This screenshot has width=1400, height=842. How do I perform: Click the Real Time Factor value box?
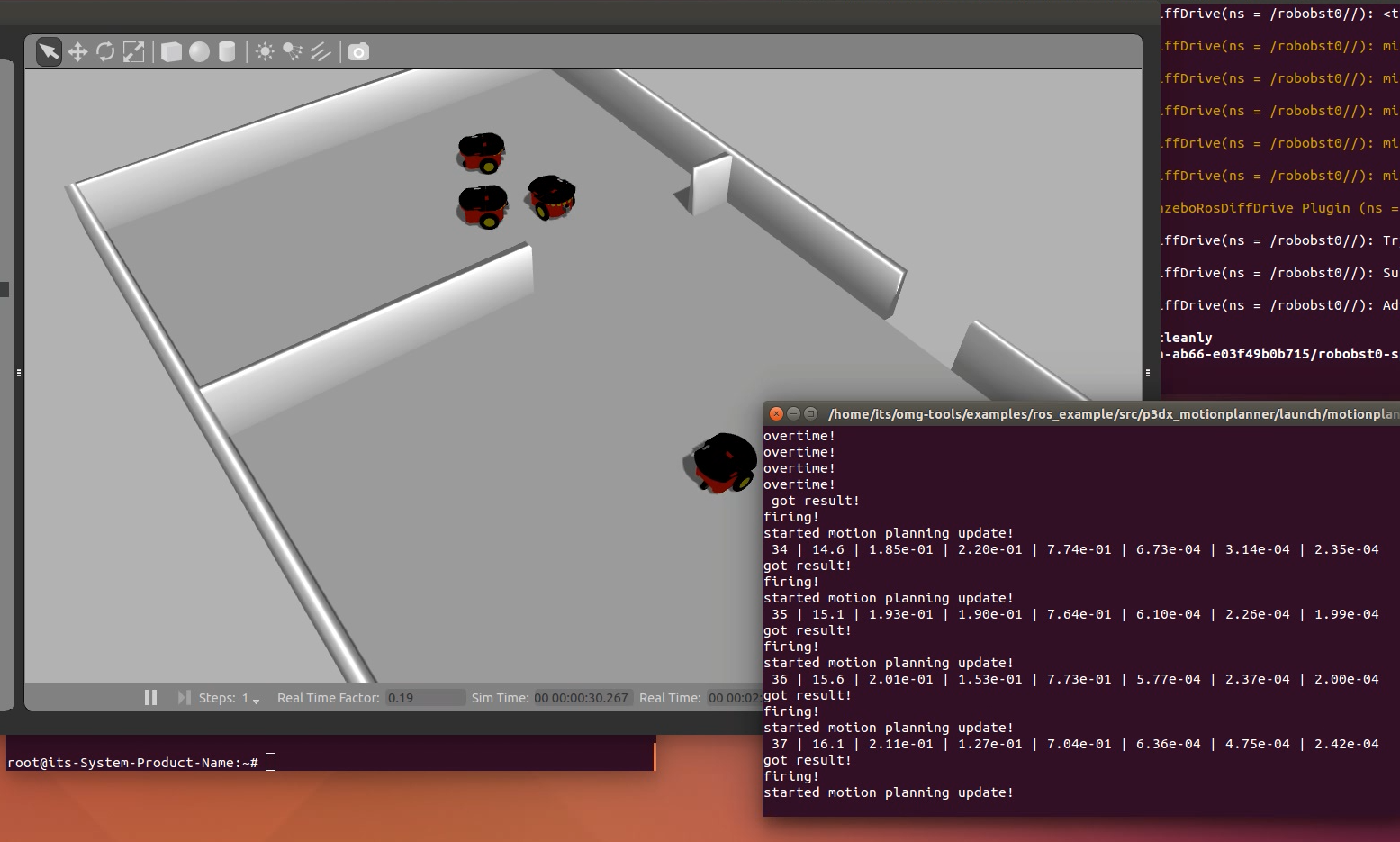point(420,697)
